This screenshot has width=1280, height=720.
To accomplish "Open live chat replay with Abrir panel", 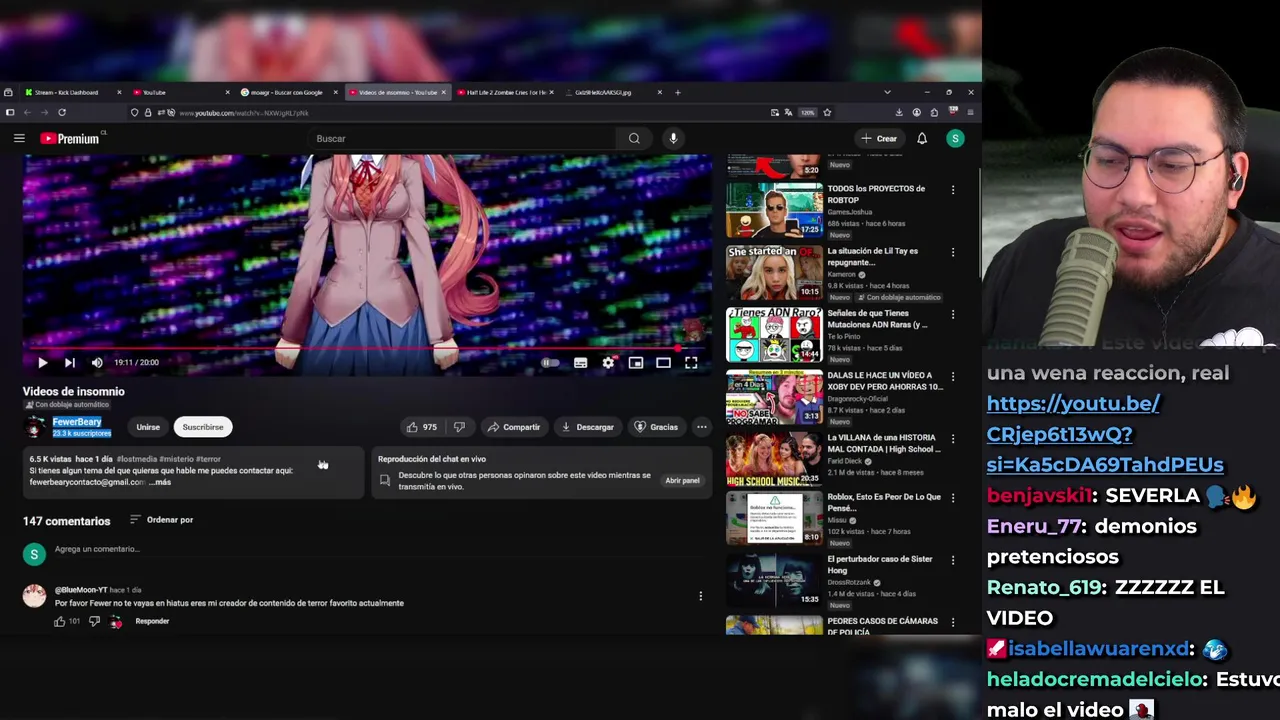I will tap(682, 481).
